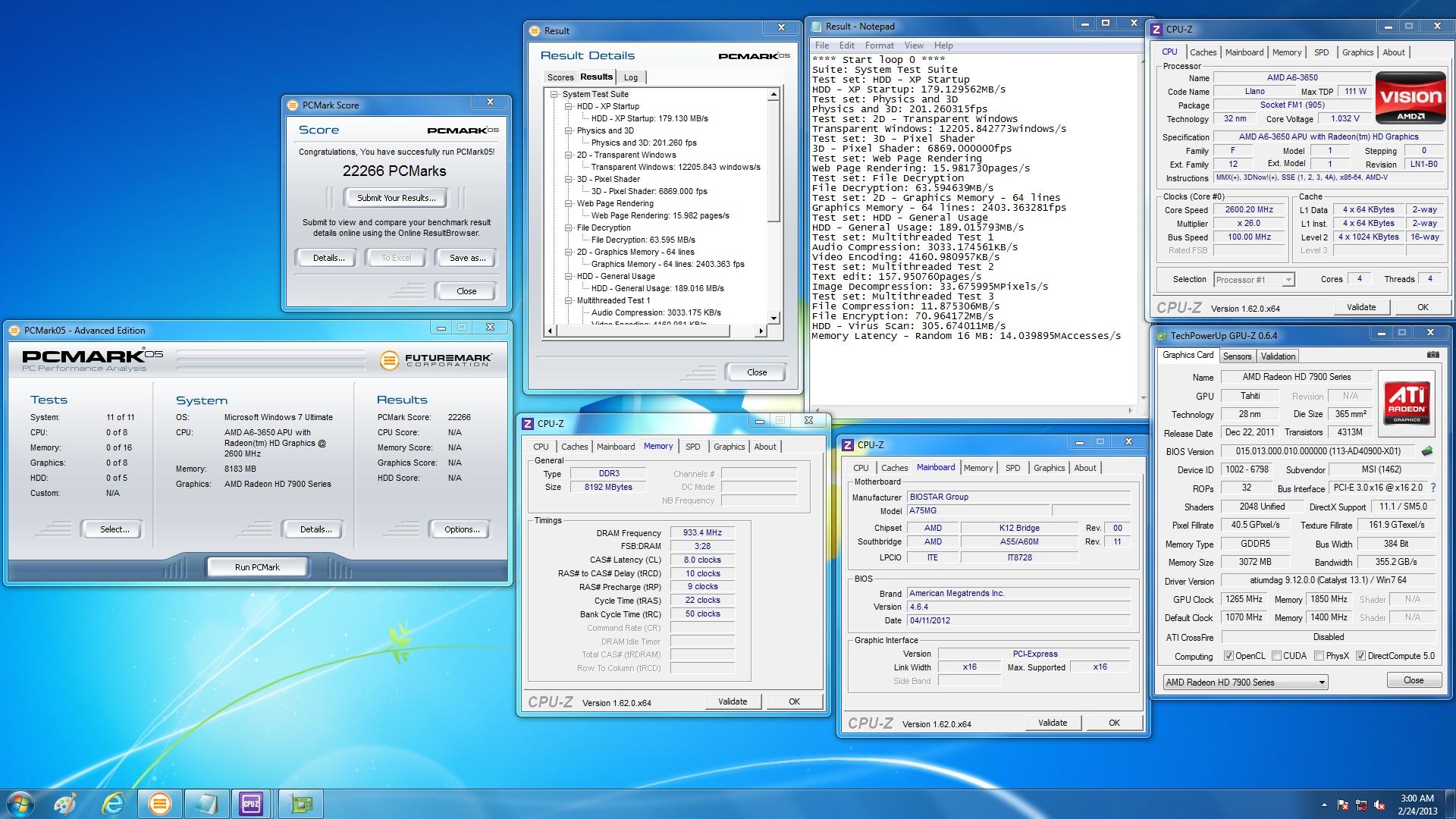Collapse Web Page Rendering node
This screenshot has width=1456, height=819.
(569, 204)
